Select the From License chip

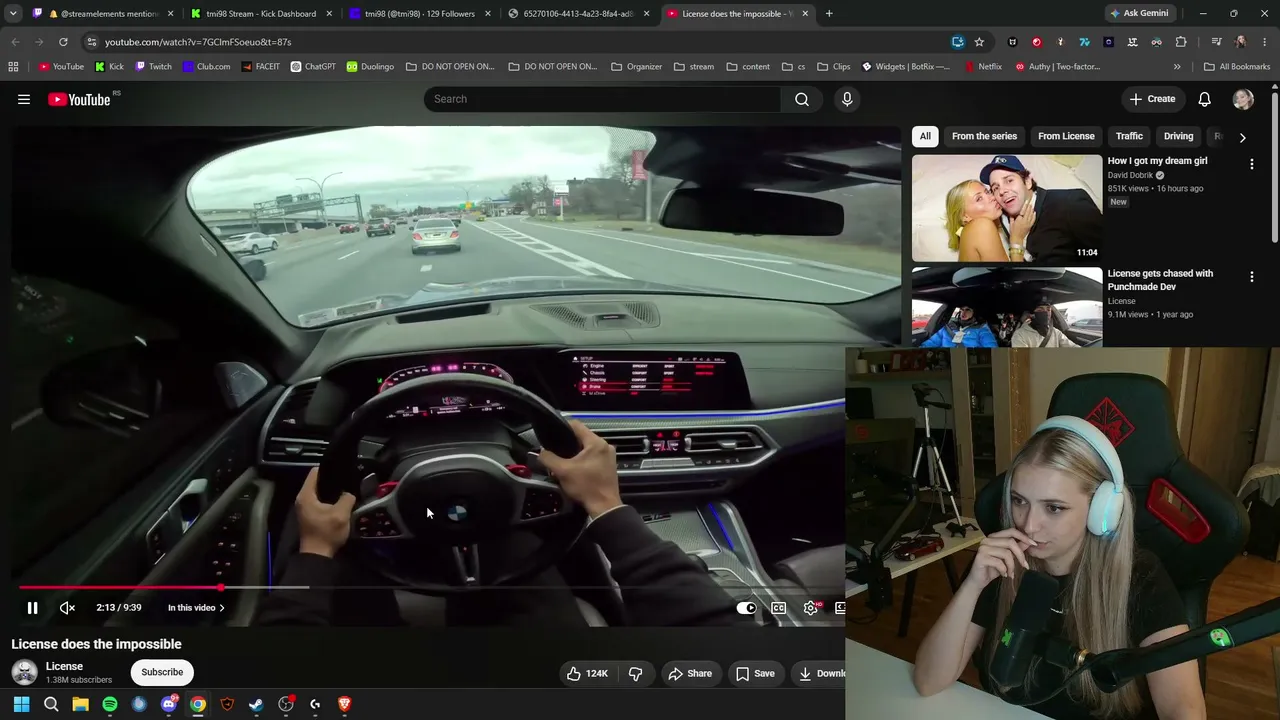(x=1066, y=136)
